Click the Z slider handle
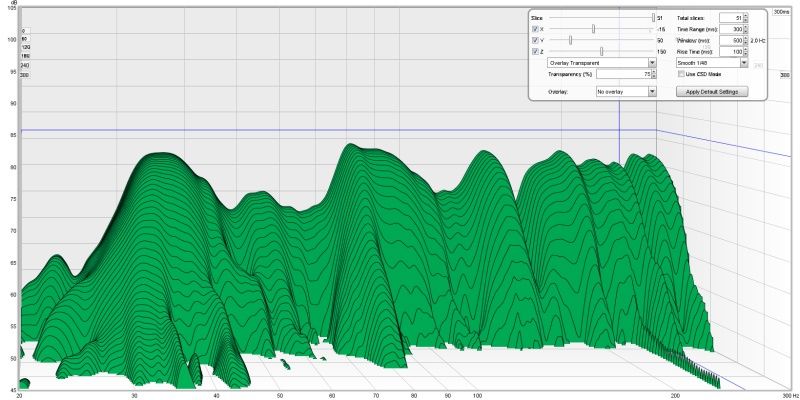 pos(601,51)
